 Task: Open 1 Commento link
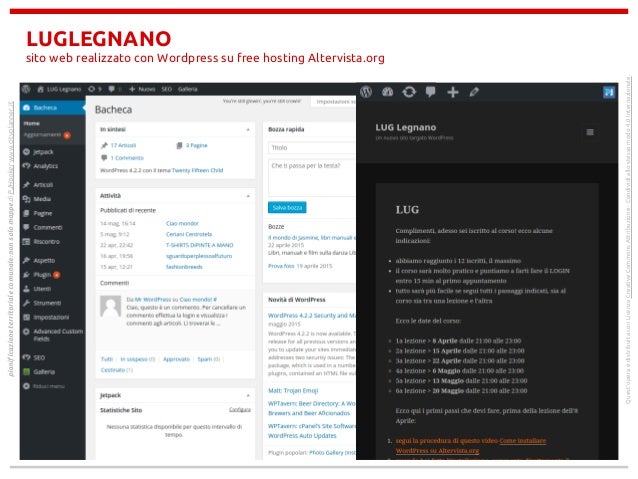pos(127,158)
